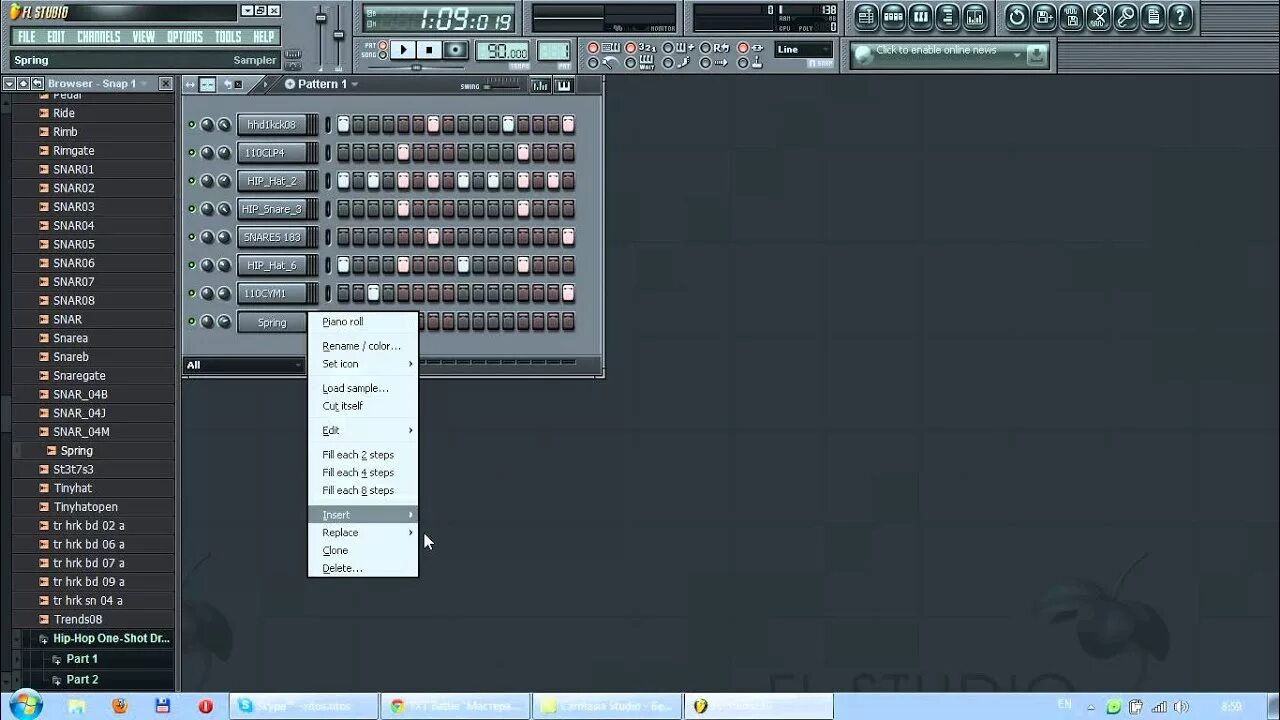Toggle first step of 110CLP4 row
This screenshot has height=720, width=1280.
point(343,153)
